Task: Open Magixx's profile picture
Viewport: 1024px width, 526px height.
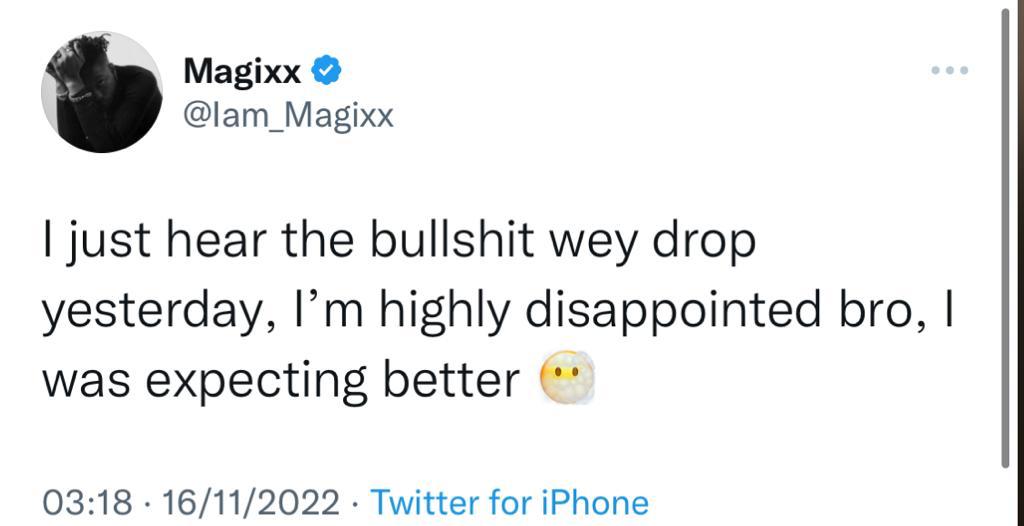Action: [101, 92]
